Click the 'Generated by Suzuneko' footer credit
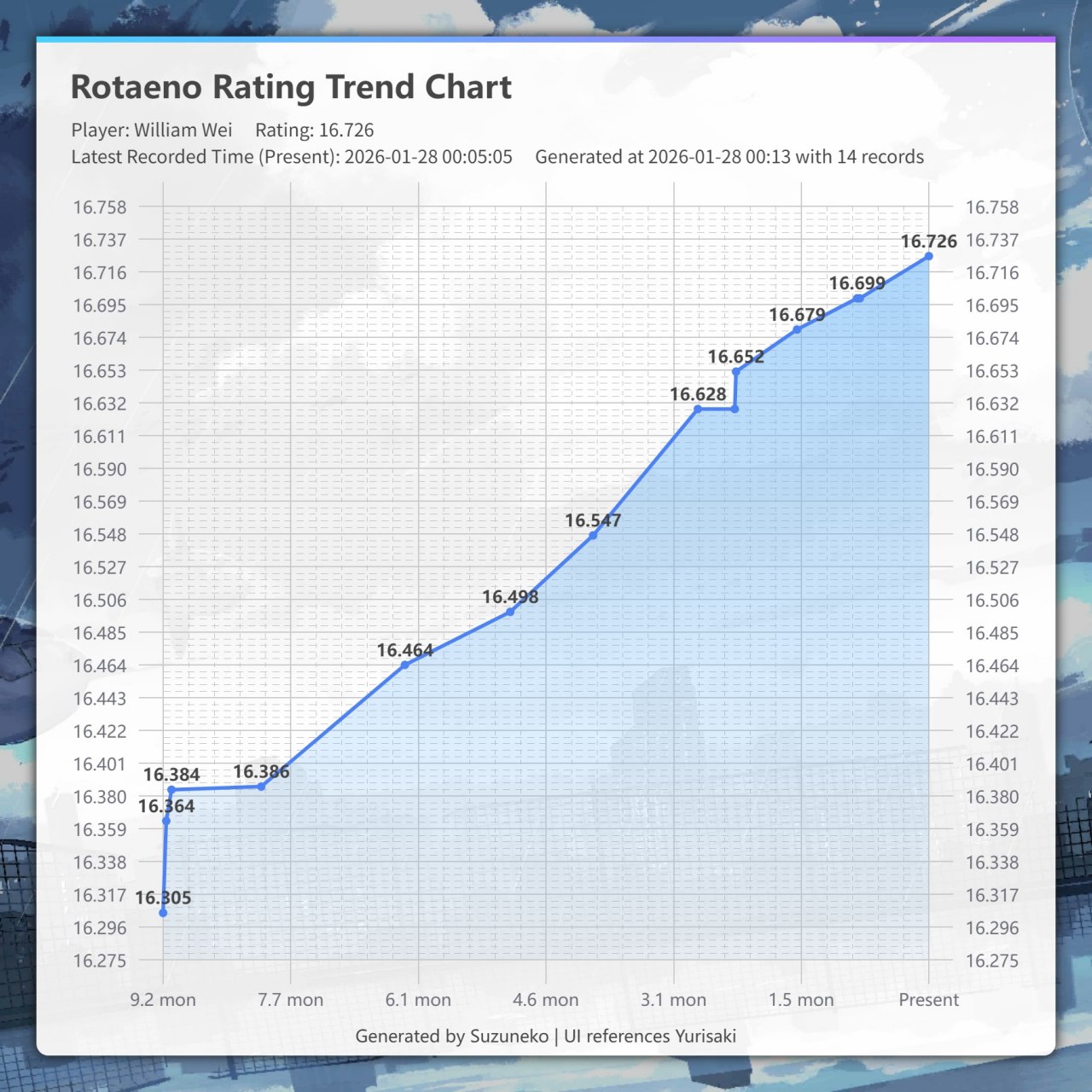The image size is (1092, 1092). (451, 1036)
